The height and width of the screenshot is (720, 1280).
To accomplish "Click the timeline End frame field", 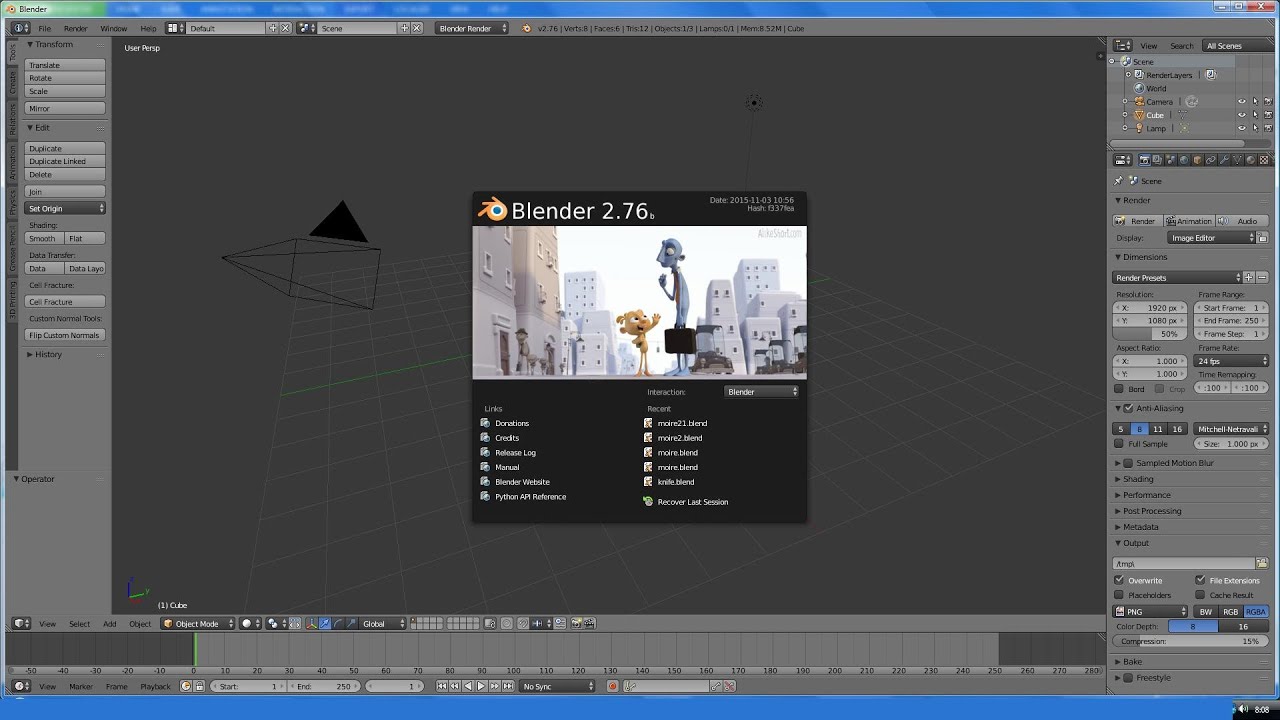I will (x=326, y=686).
